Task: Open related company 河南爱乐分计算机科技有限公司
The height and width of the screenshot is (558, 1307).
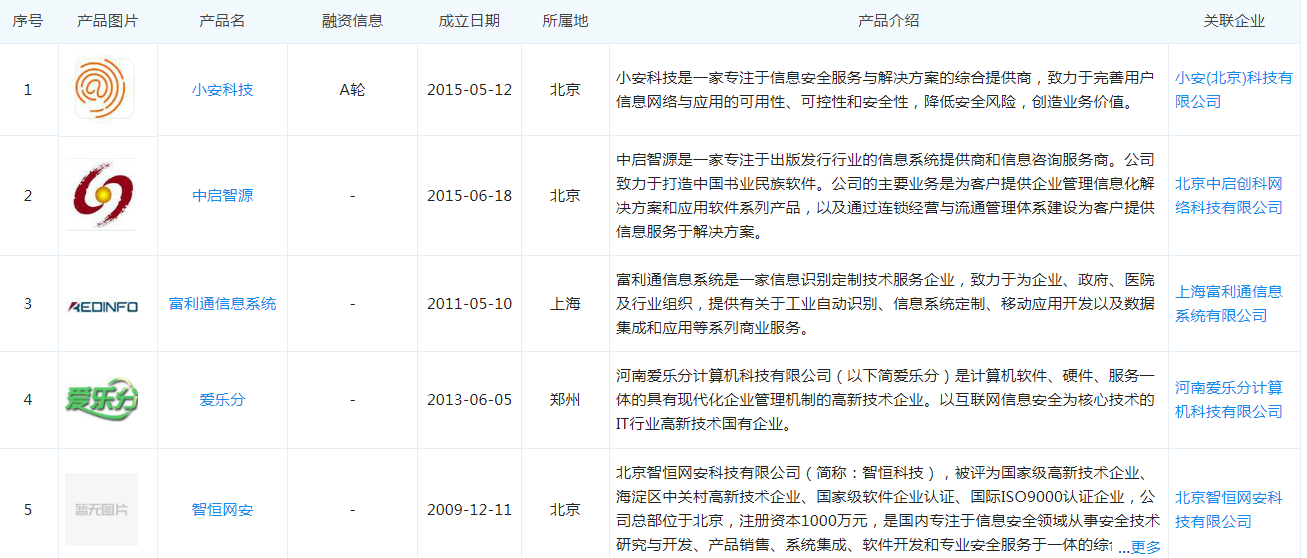Action: click(1229, 399)
